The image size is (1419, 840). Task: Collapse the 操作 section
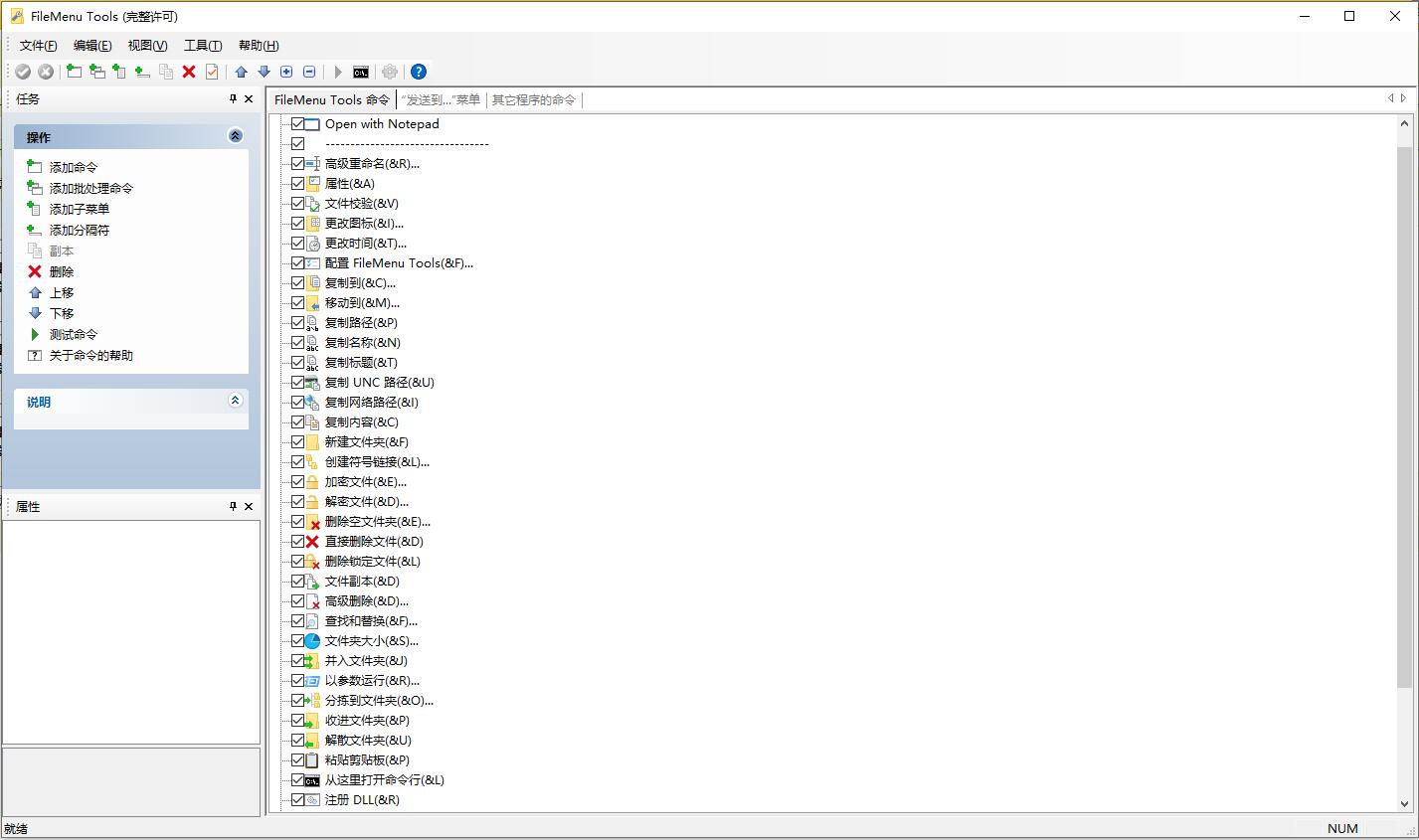coord(236,136)
